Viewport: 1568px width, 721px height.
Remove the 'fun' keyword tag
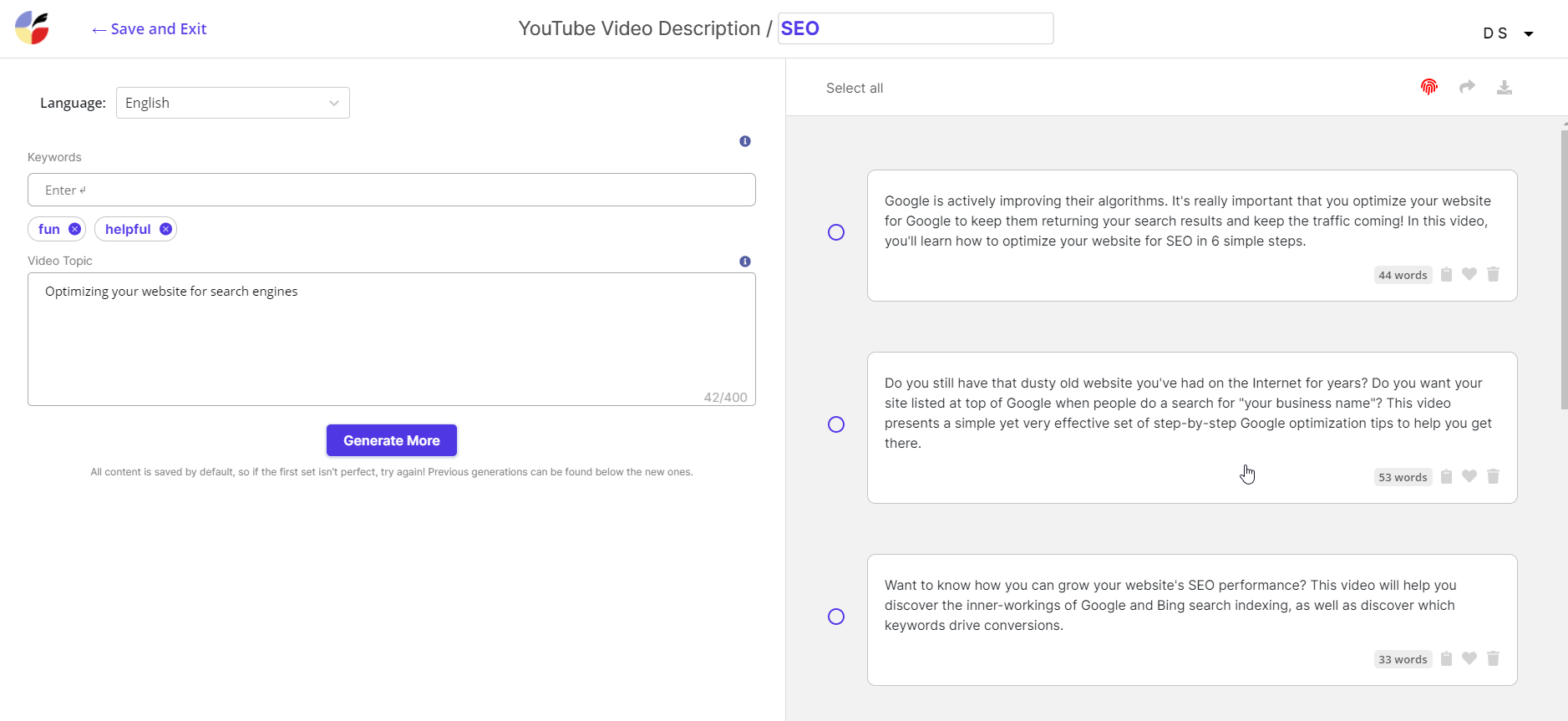pos(75,229)
